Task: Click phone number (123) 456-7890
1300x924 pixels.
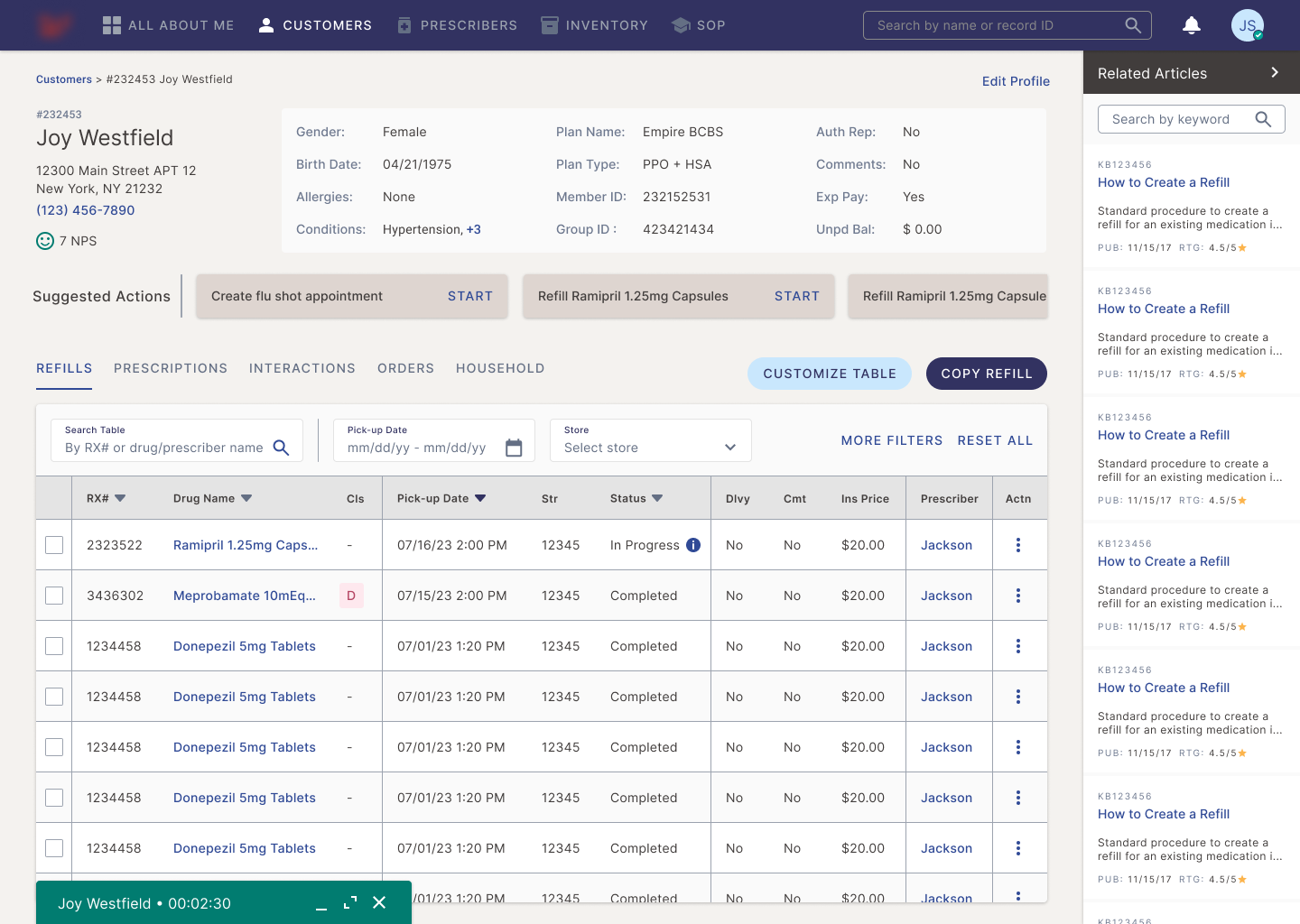Action: tap(86, 210)
